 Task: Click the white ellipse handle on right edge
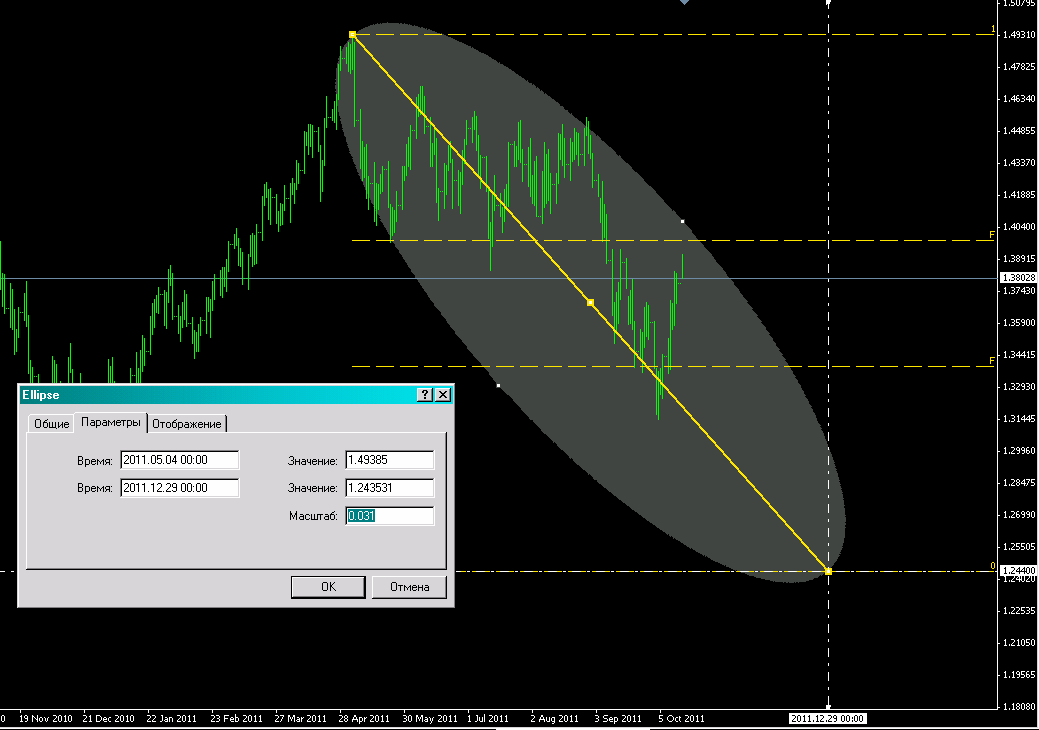pos(682,221)
